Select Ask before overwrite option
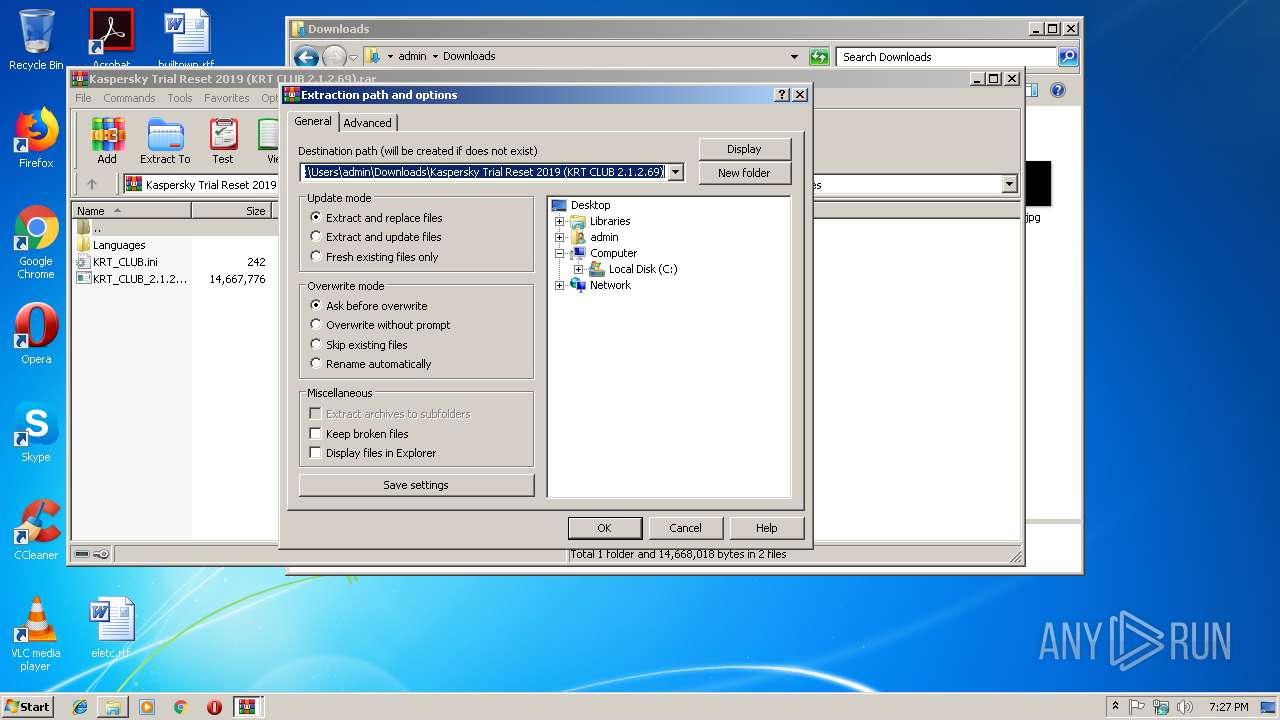This screenshot has height=720, width=1280. point(369,306)
